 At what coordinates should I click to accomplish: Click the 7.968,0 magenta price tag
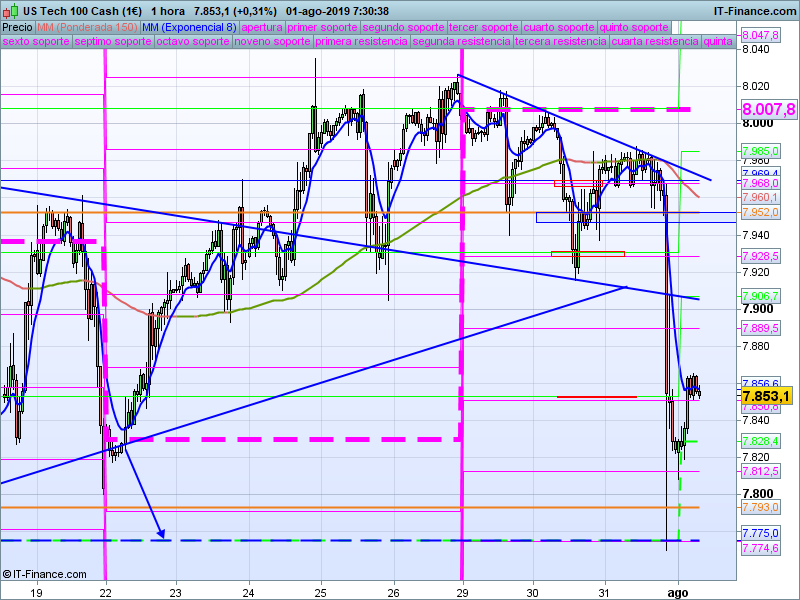[760, 183]
